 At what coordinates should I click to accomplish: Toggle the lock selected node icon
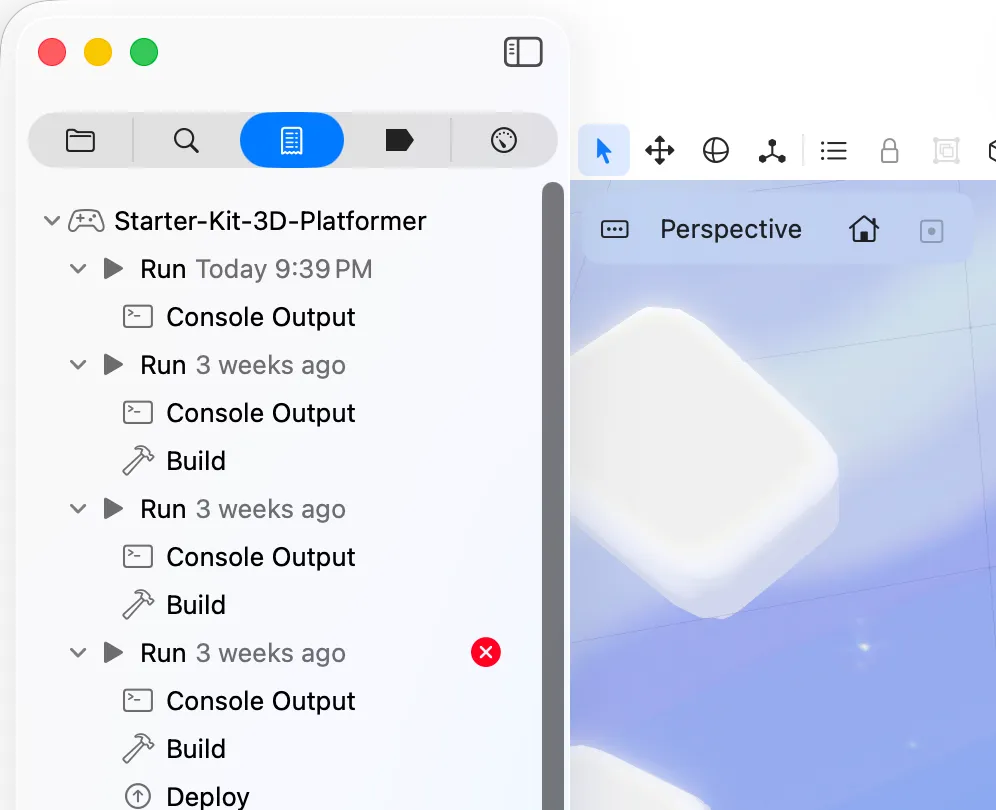pos(889,151)
